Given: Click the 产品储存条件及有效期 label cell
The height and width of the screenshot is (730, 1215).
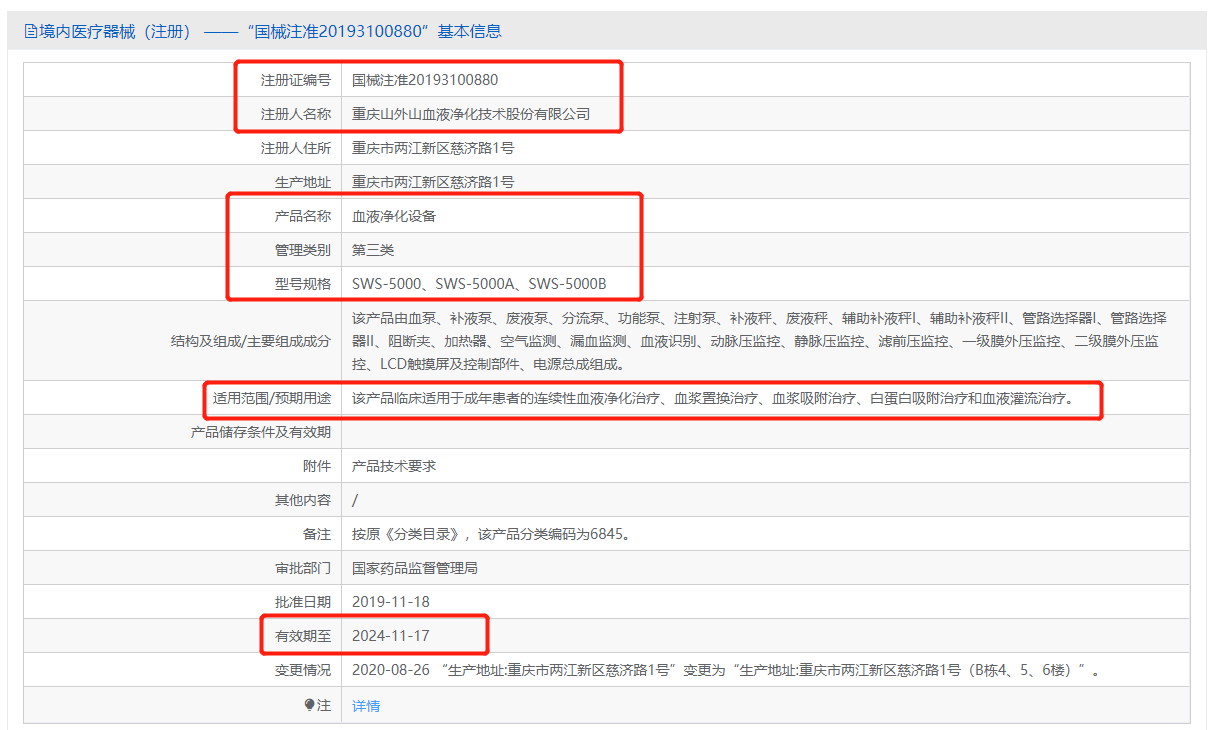Looking at the screenshot, I should [x=183, y=432].
